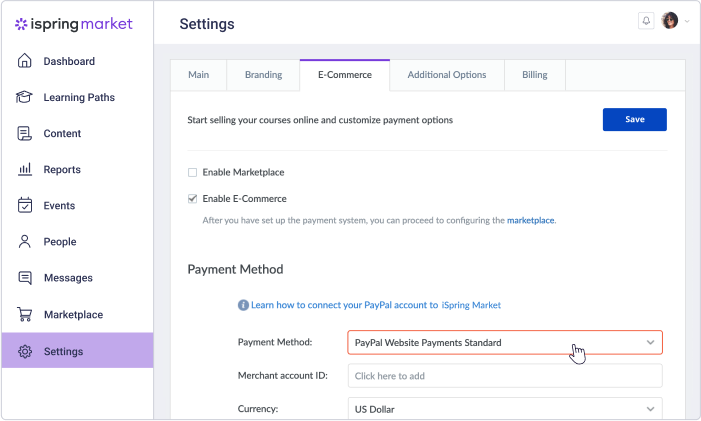Open the Dashboard sidebar item
This screenshot has height=421, width=701.
coord(78,61)
